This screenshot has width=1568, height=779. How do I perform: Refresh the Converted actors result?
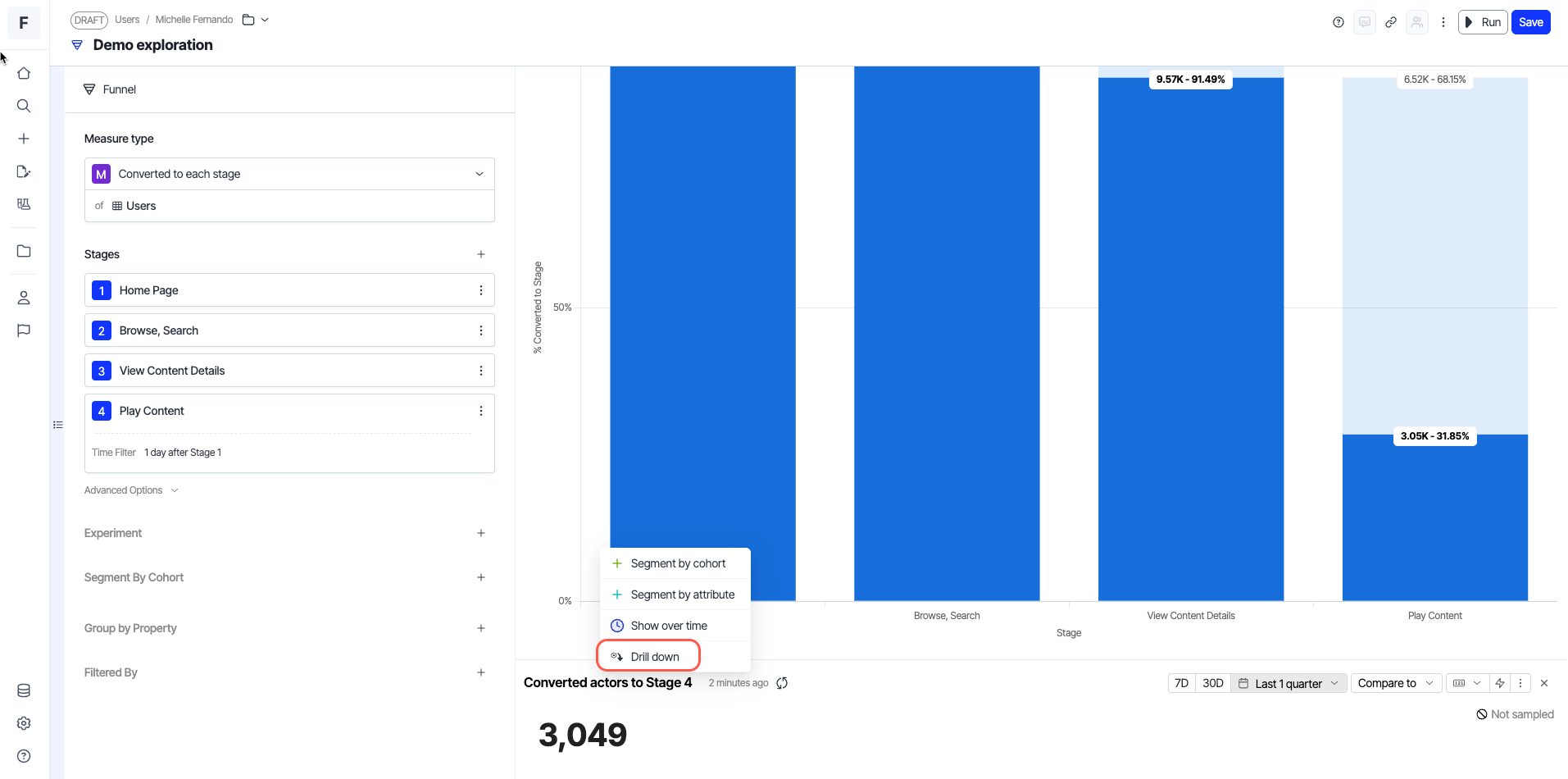[782, 683]
